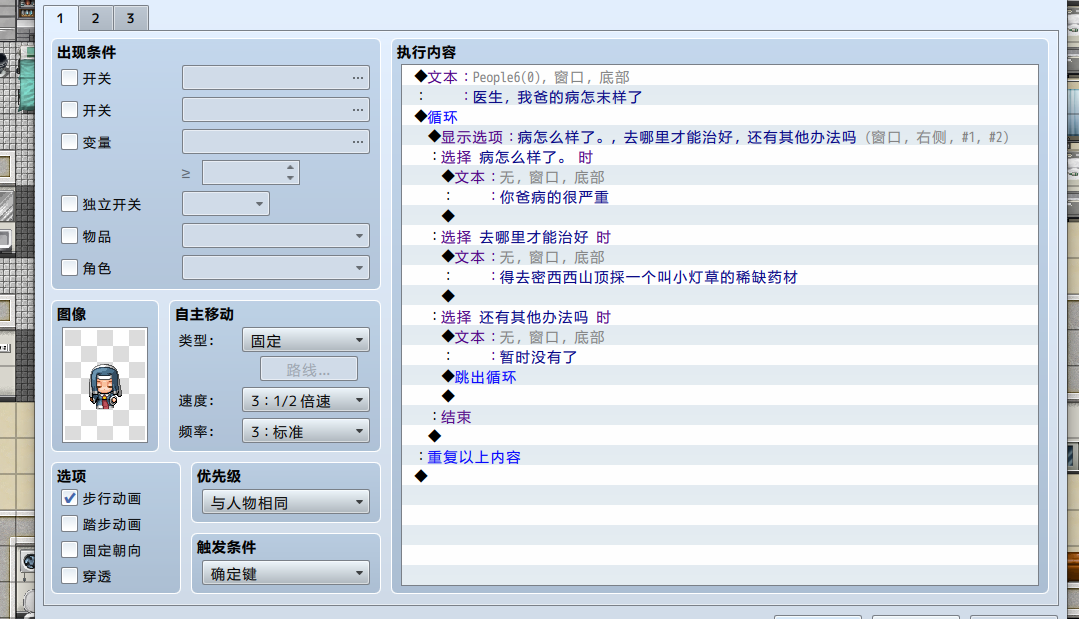Open second 开关 selector ellipsis button
The width and height of the screenshot is (1079, 619).
(x=358, y=109)
